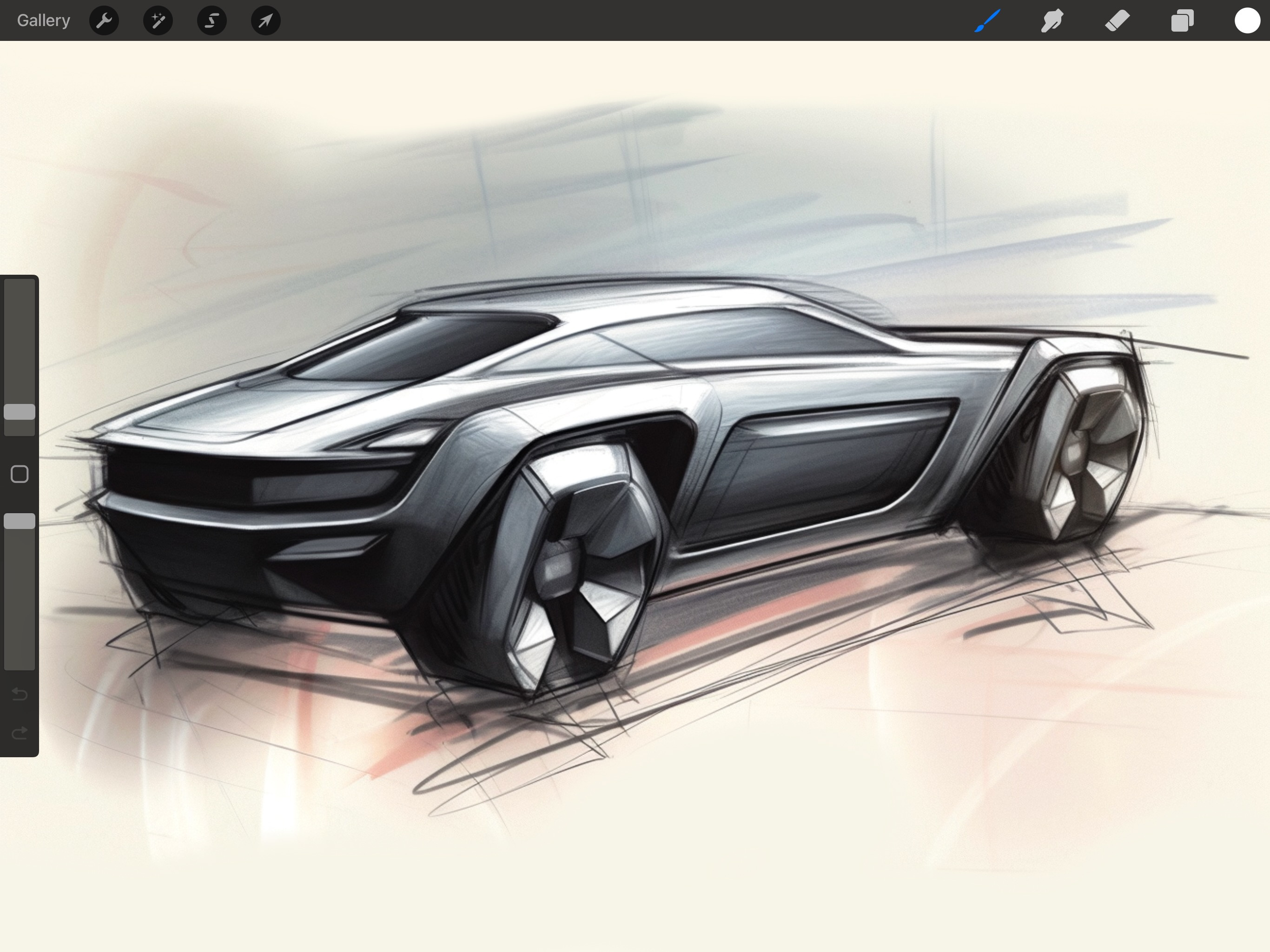Image resolution: width=1270 pixels, height=952 pixels.
Task: Open the Actions wrench menu
Action: coord(105,20)
